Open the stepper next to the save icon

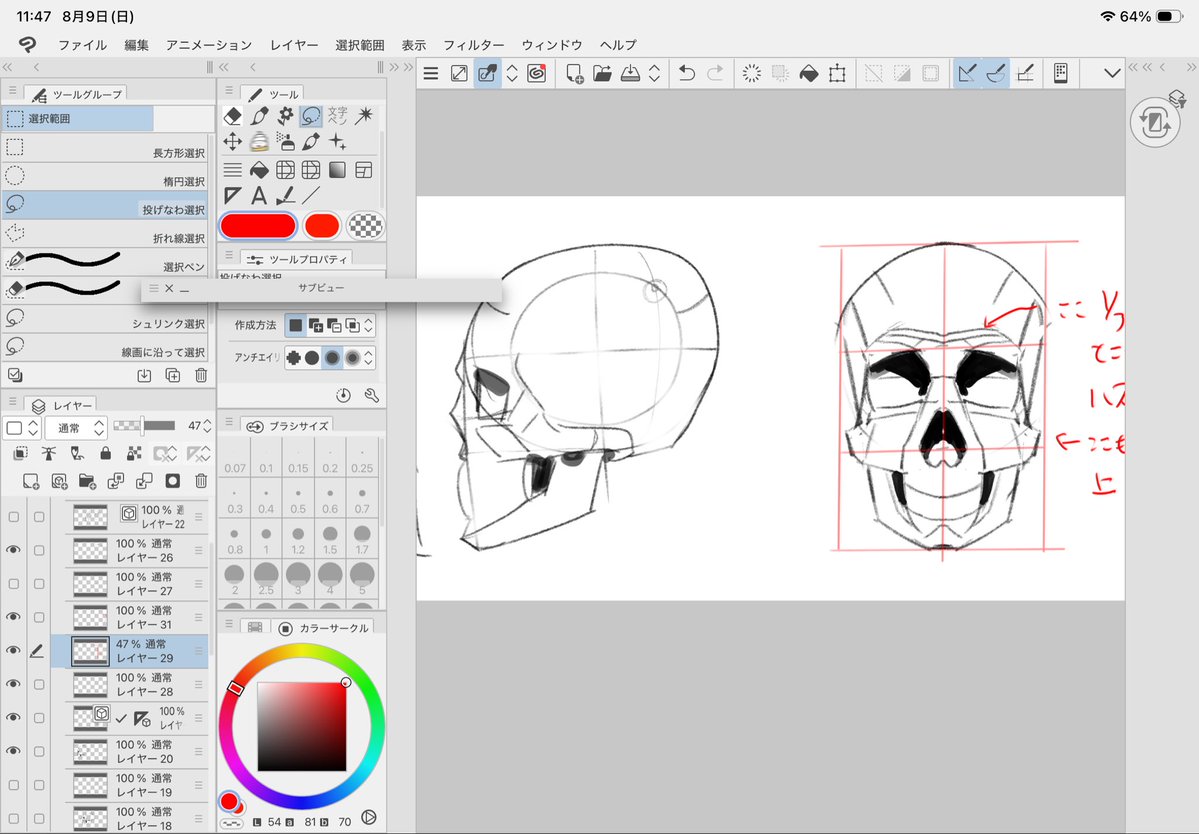click(x=655, y=73)
